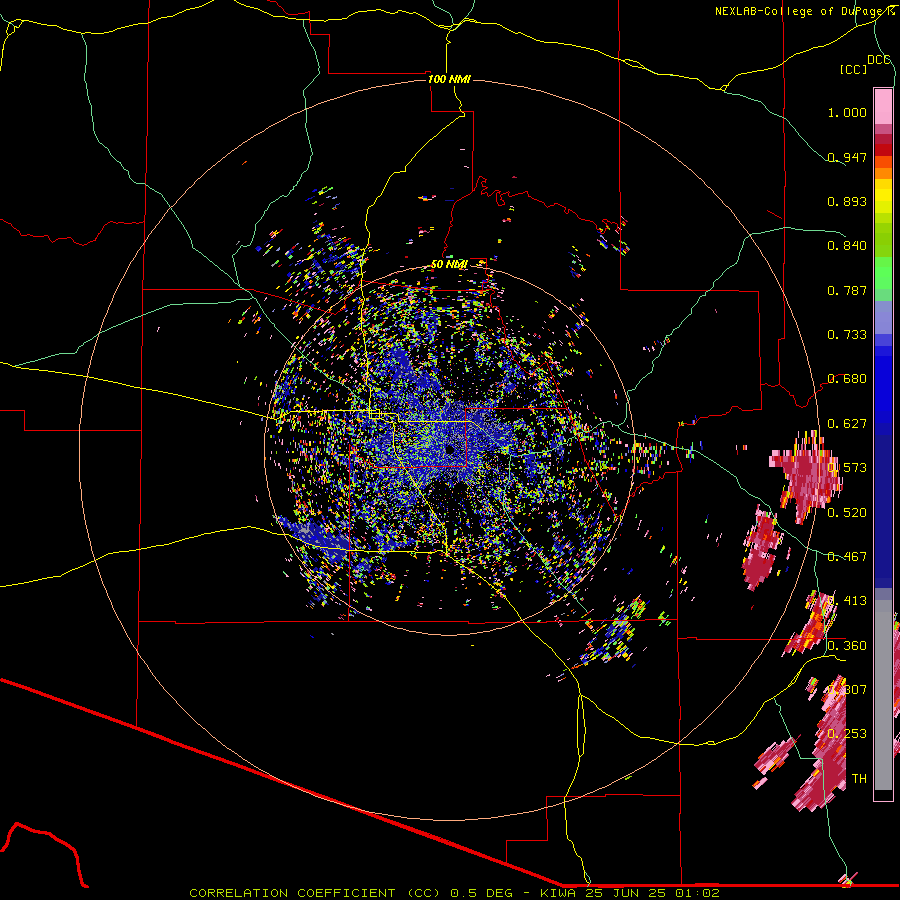Image resolution: width=900 pixels, height=900 pixels.
Task: Click the 0.467 legend value
Action: (x=847, y=557)
